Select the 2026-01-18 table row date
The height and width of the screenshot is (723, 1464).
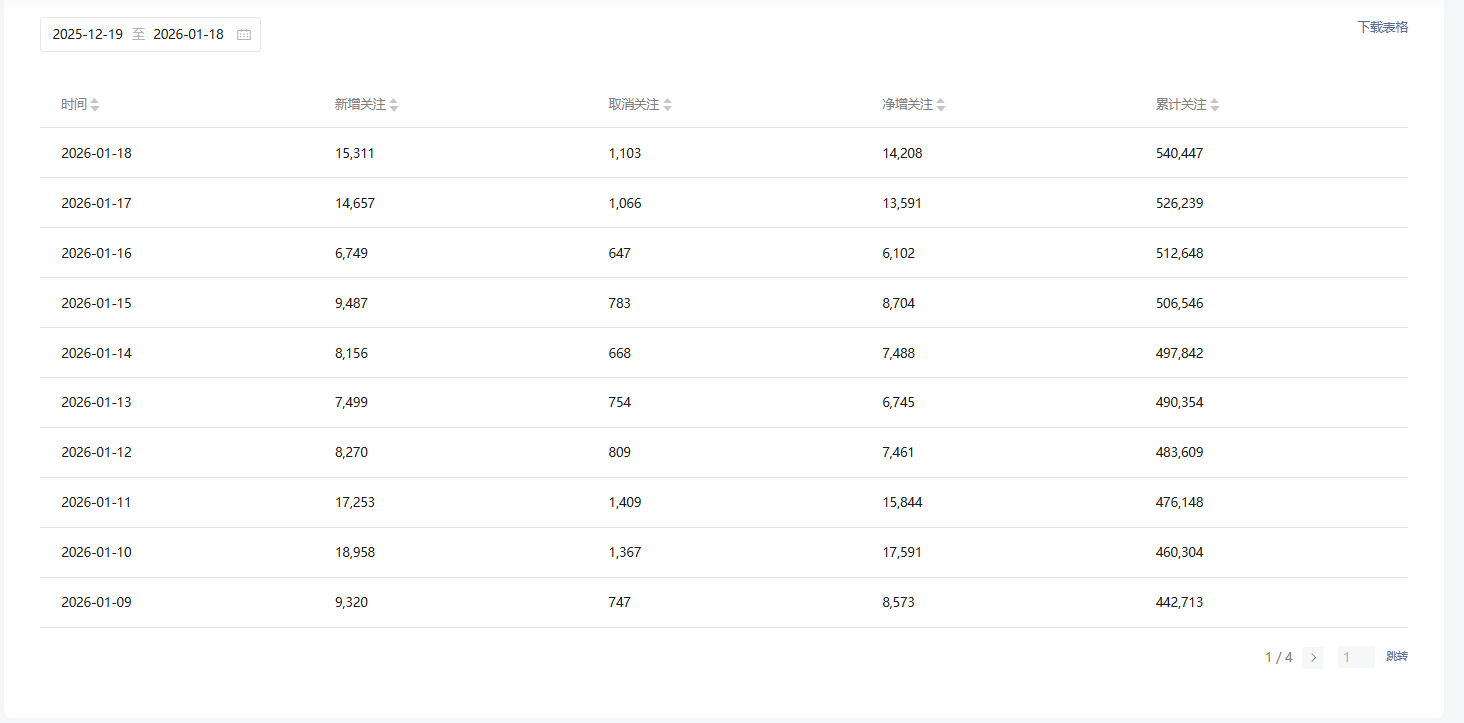click(x=96, y=154)
